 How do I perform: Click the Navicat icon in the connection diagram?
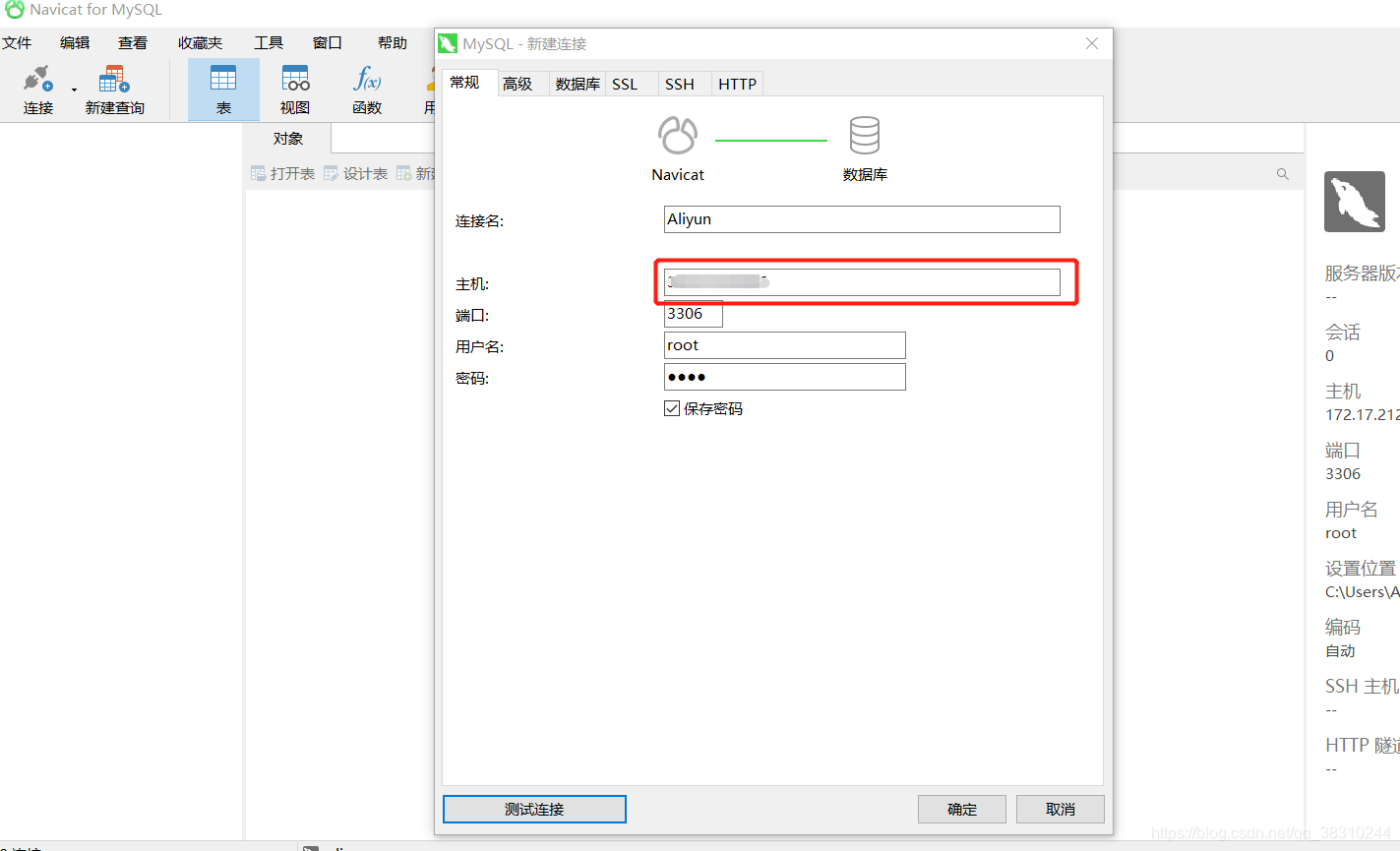click(x=678, y=135)
